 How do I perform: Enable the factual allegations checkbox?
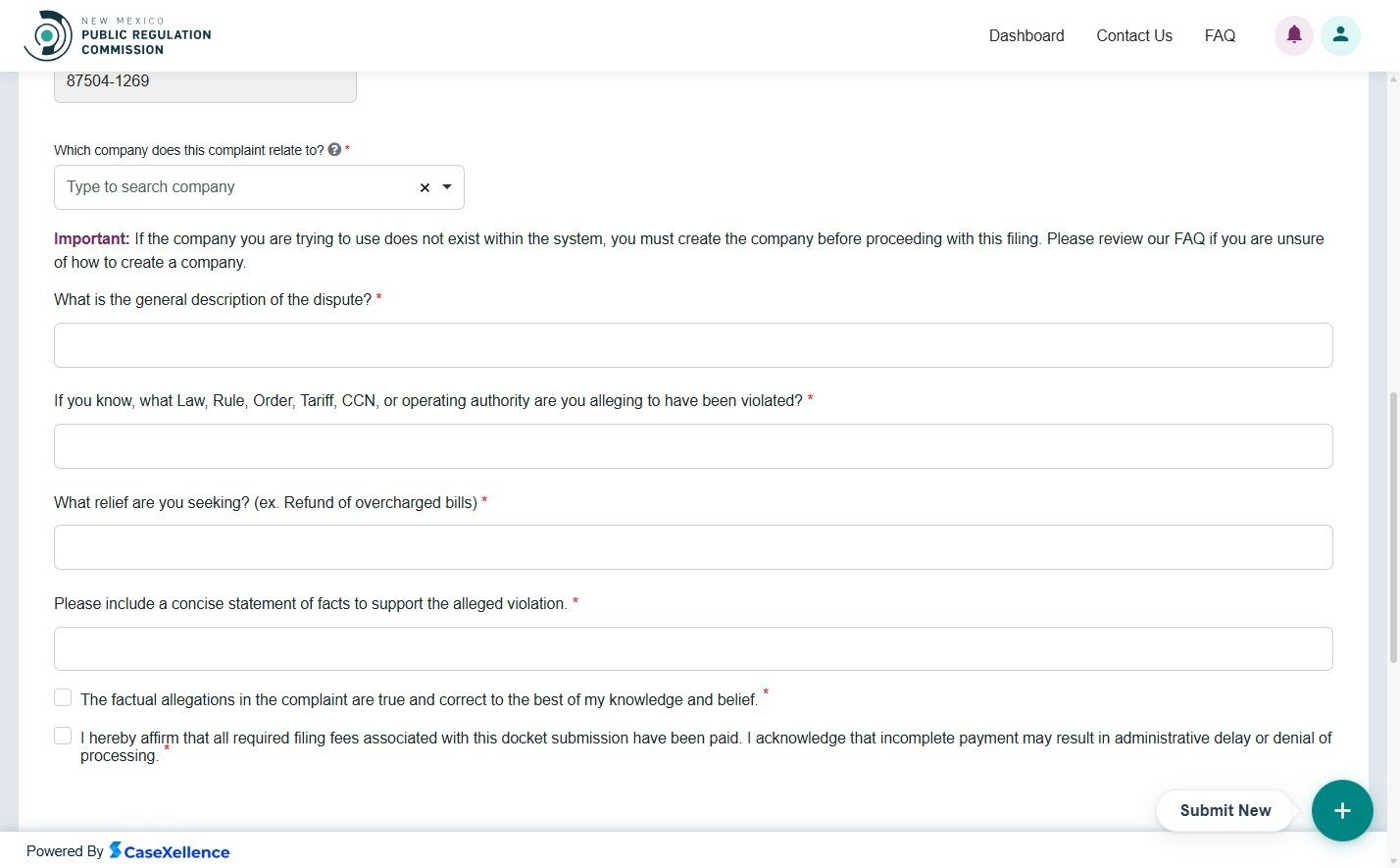(63, 696)
